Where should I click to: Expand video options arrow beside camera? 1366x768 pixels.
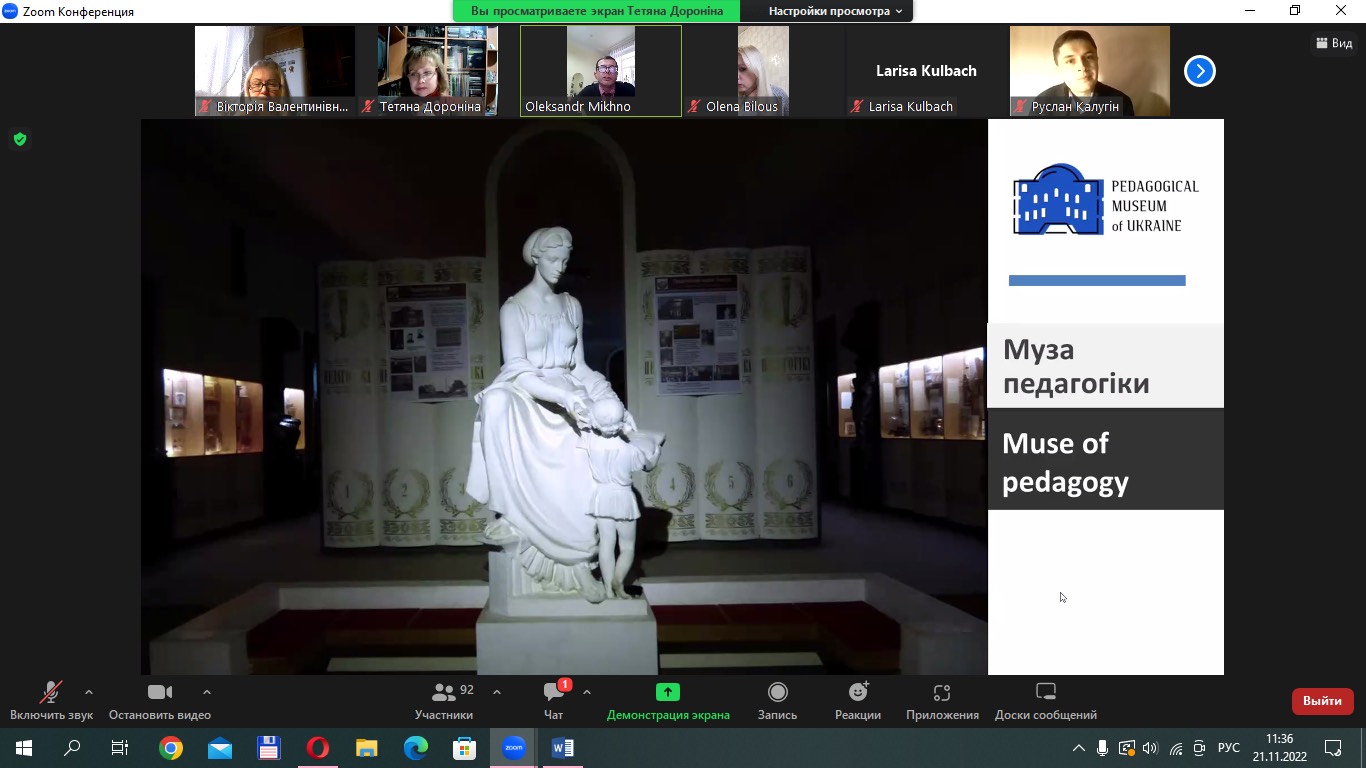207,692
